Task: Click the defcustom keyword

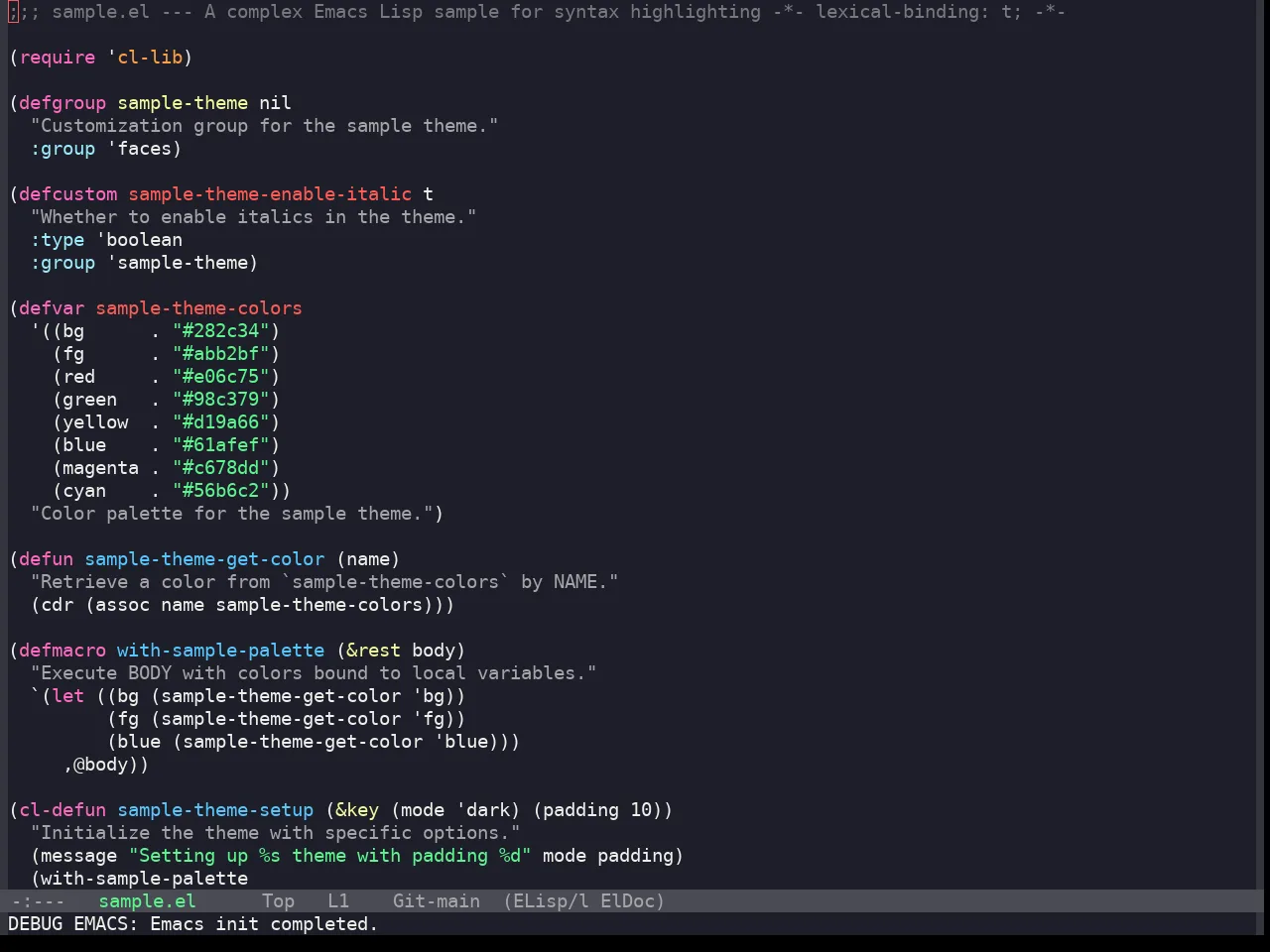Action: pos(67,193)
